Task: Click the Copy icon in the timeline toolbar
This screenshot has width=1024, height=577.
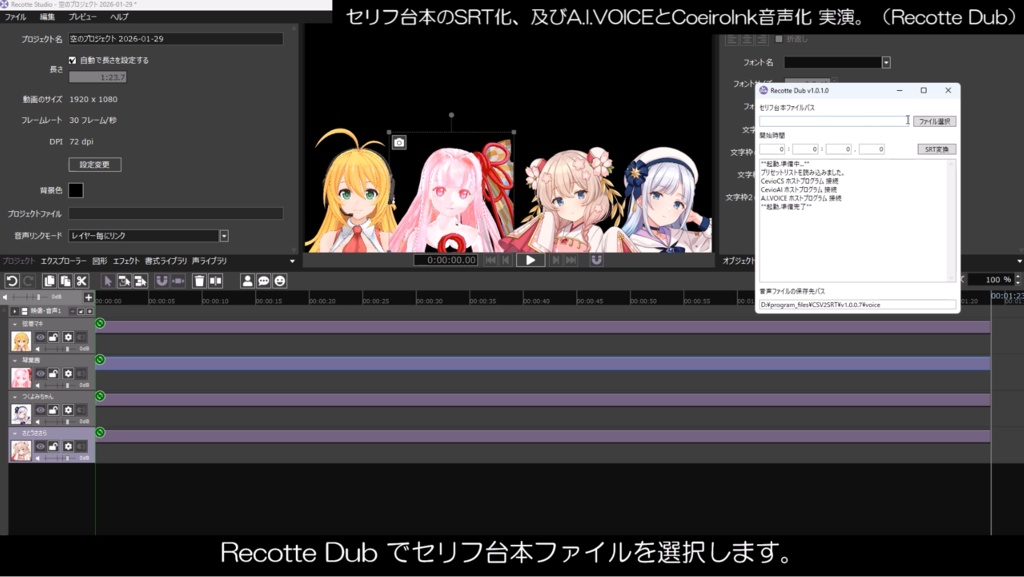Action: point(49,281)
